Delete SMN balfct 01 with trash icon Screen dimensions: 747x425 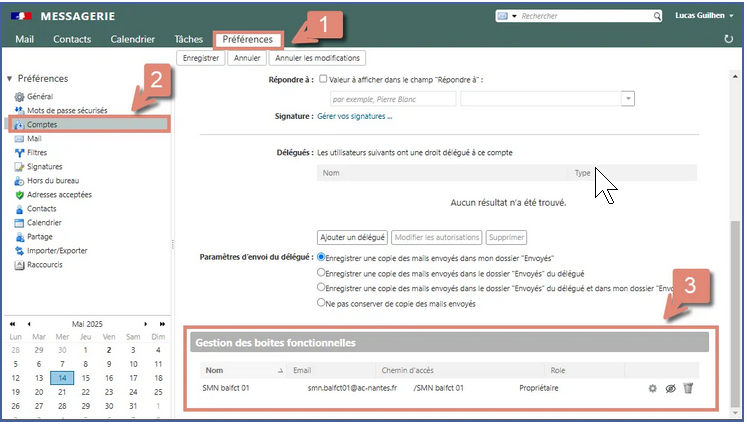point(688,388)
